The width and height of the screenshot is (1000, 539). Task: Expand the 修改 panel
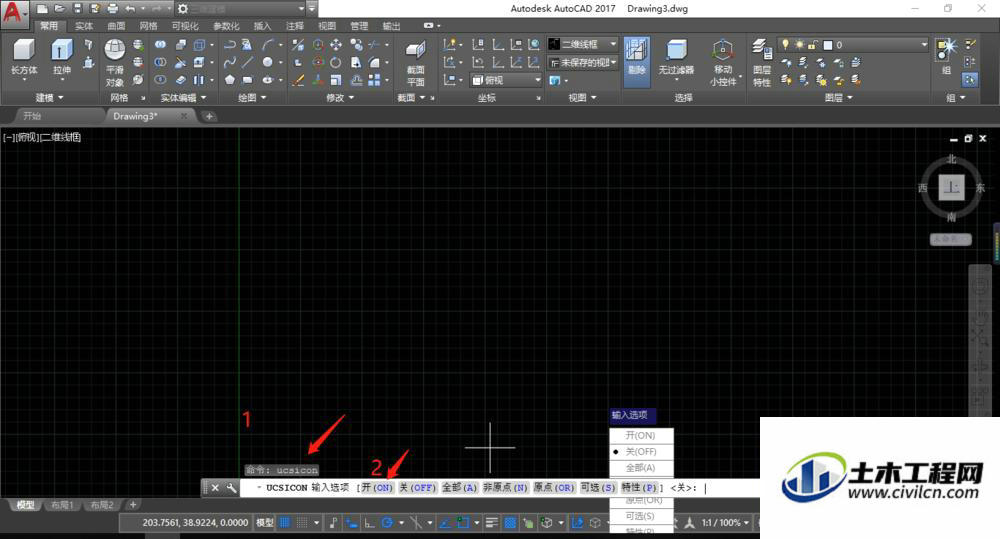pyautogui.click(x=340, y=98)
